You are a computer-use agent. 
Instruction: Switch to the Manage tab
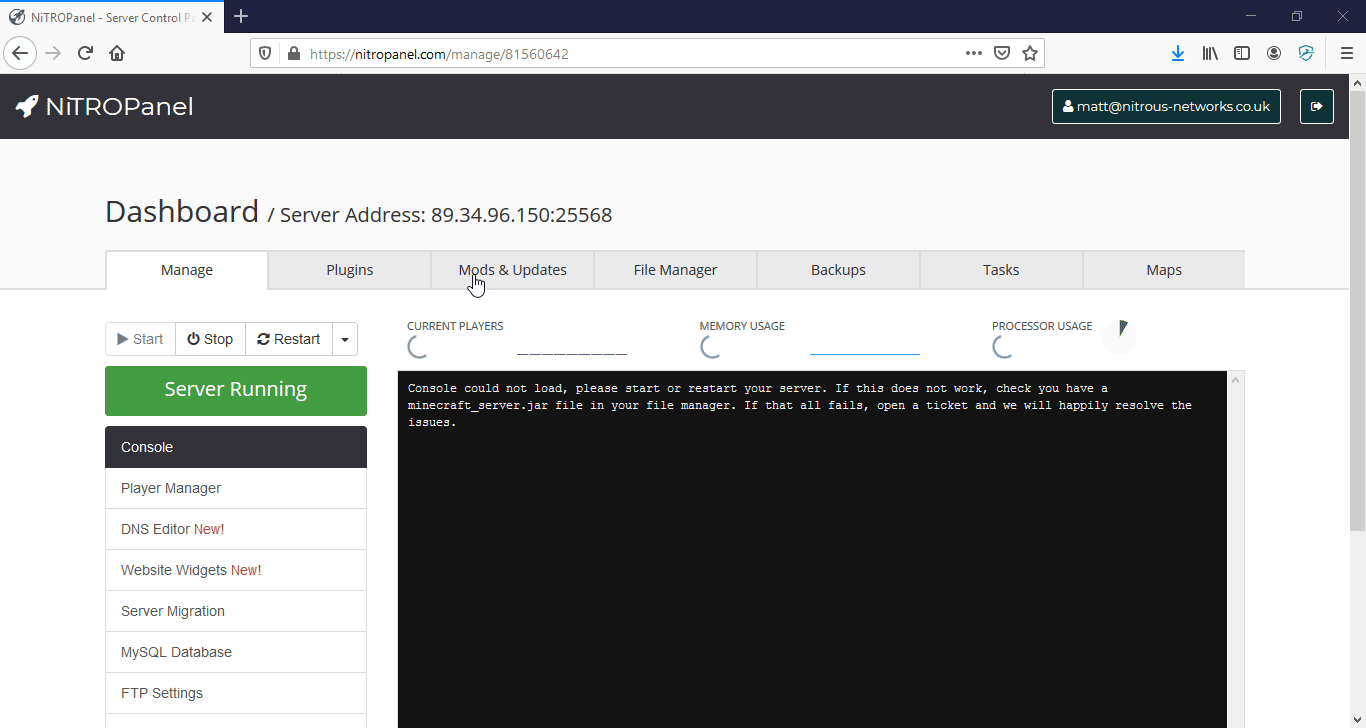187,270
